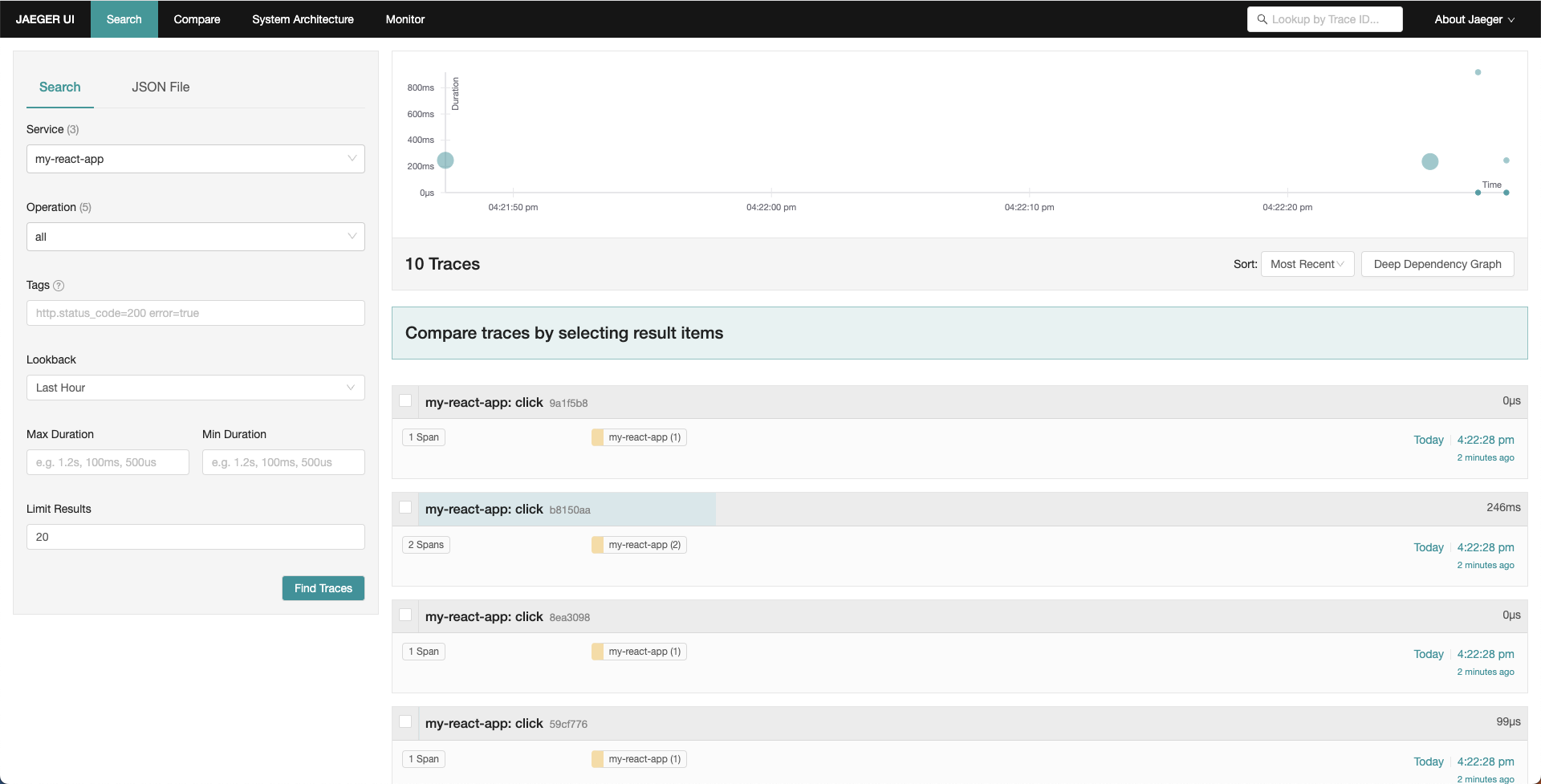
Task: Open the Tags help icon
Action: tap(58, 286)
